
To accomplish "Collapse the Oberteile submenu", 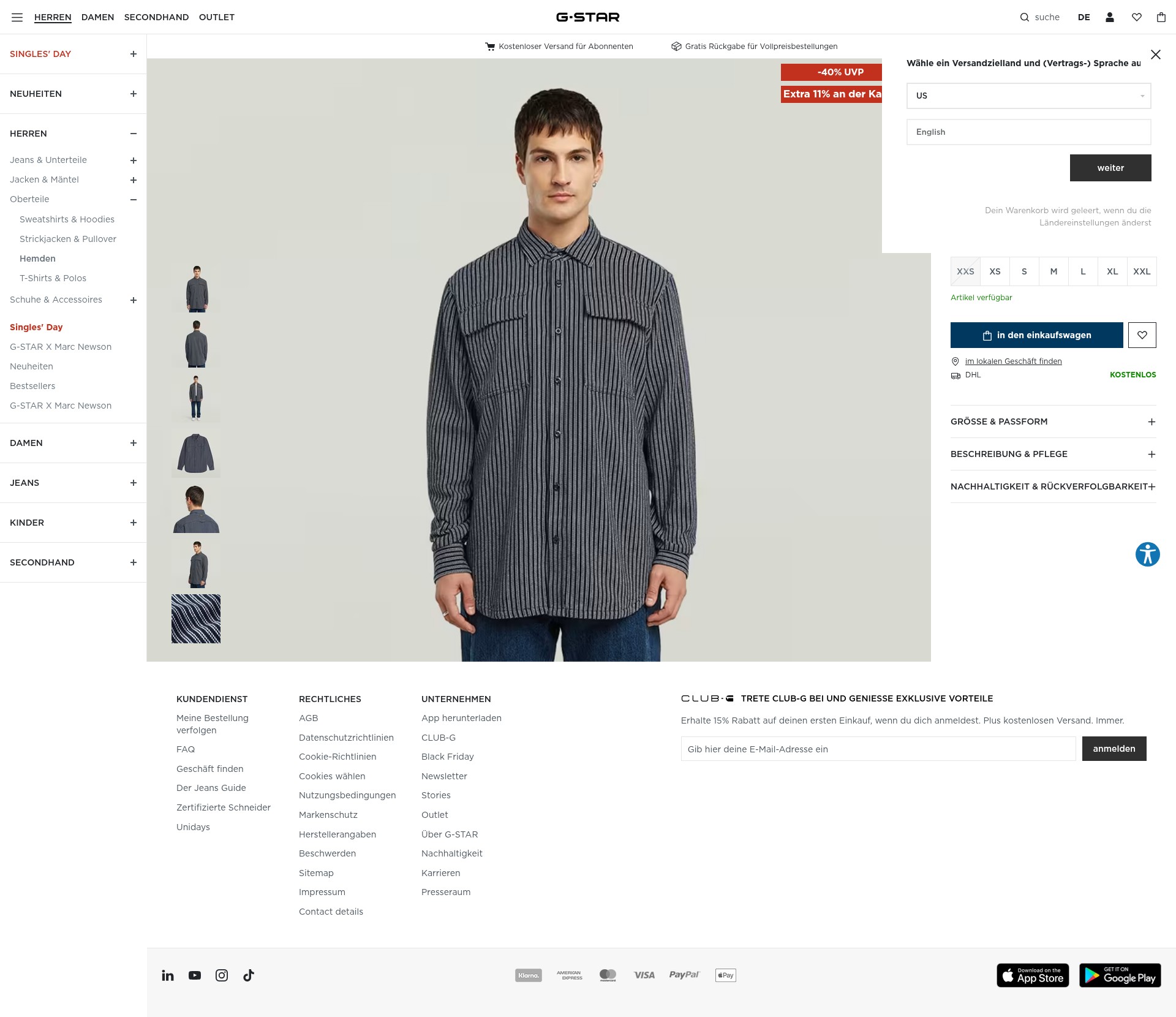I will click(134, 199).
